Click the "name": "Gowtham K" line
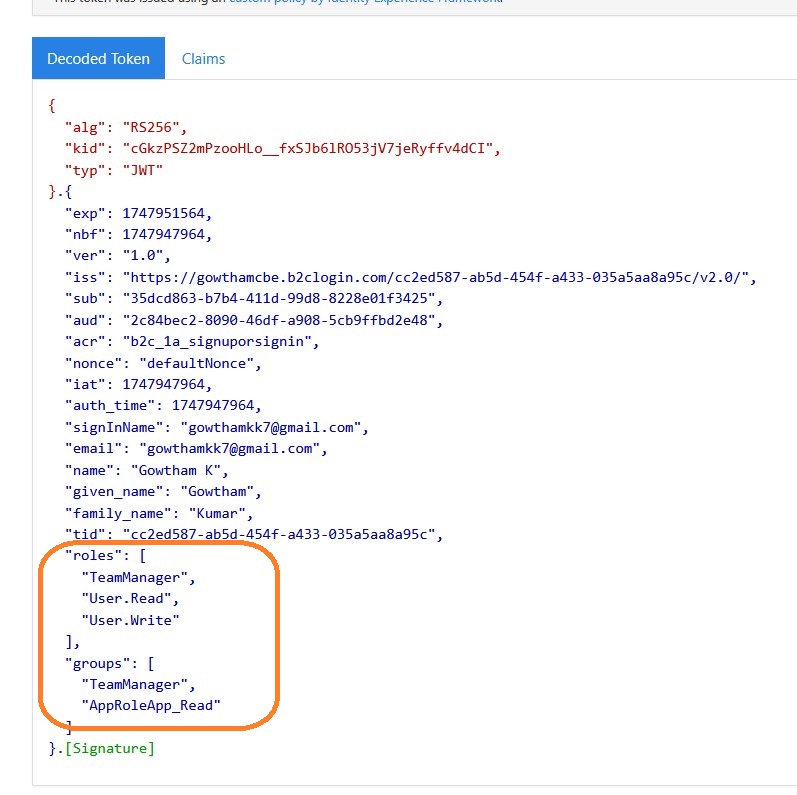Screen dimensions: 797x795 point(146,471)
